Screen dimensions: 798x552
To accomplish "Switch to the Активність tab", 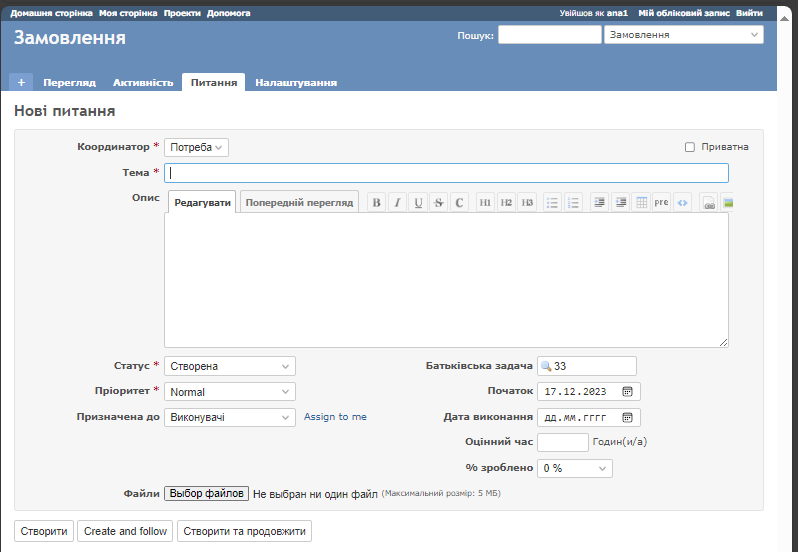I will 143,82.
